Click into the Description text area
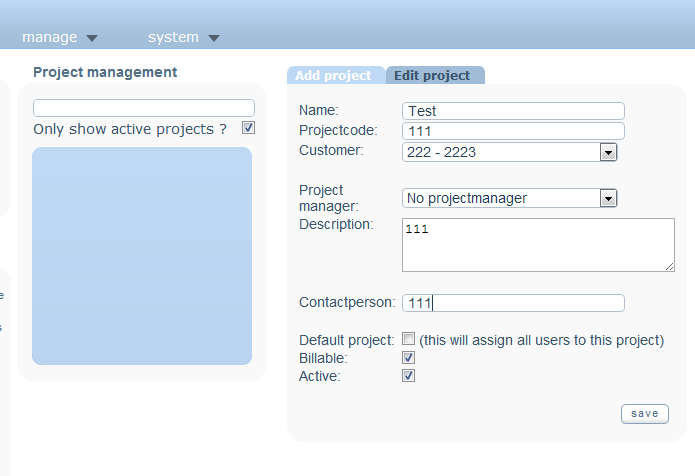Image resolution: width=695 pixels, height=476 pixels. pyautogui.click(x=538, y=244)
